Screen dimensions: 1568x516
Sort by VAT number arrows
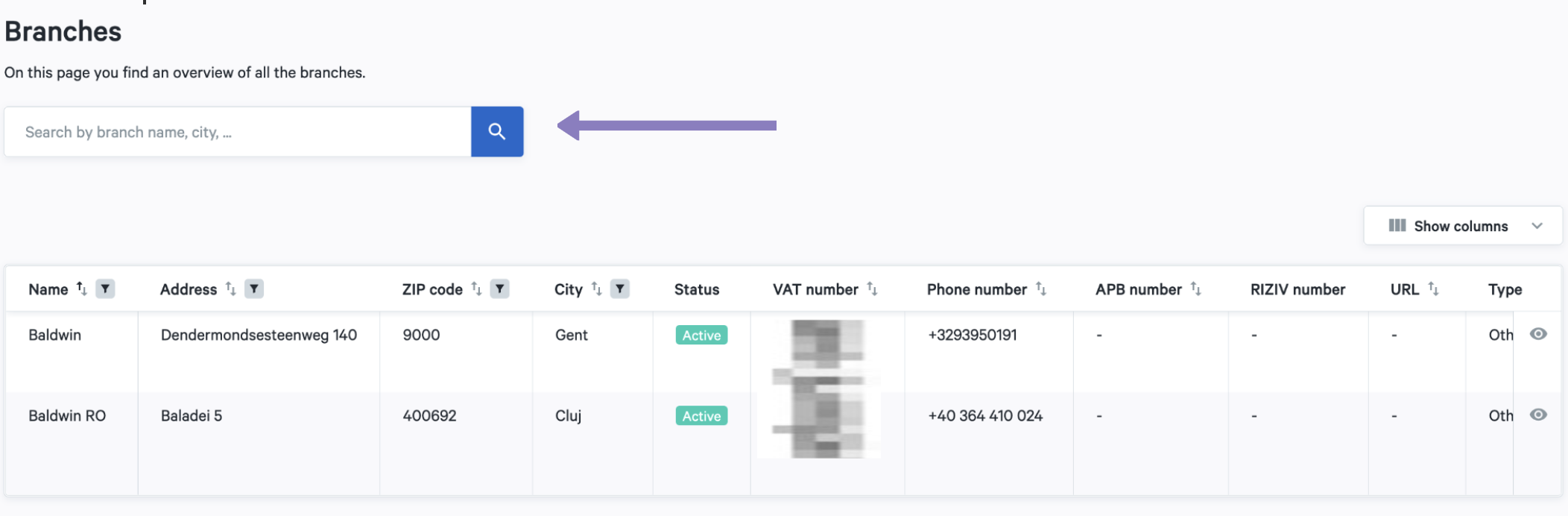click(x=873, y=289)
